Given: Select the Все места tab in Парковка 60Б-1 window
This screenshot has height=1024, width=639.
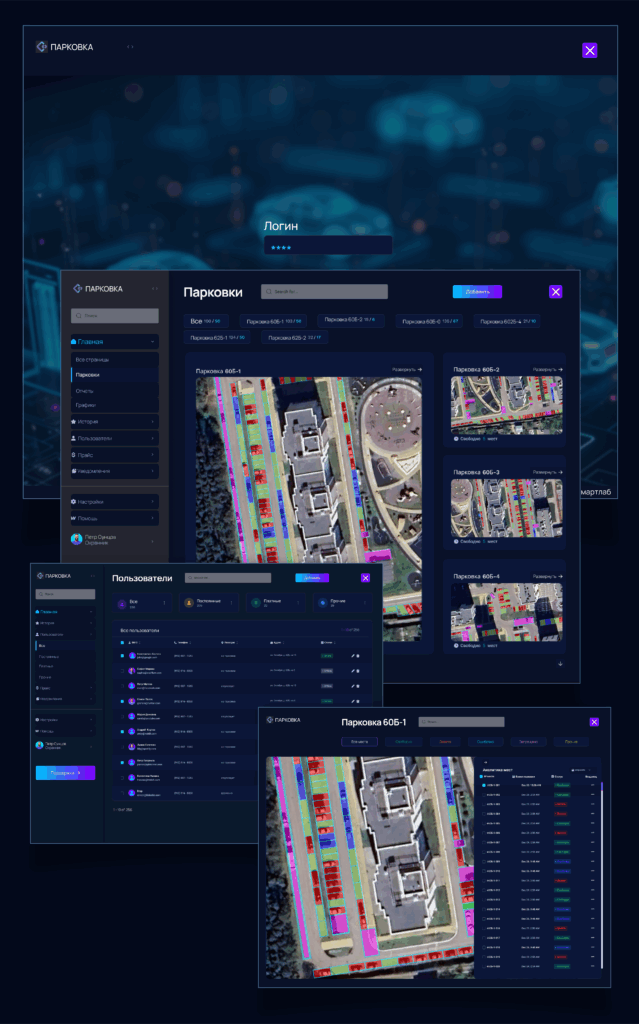Looking at the screenshot, I should pos(359,742).
